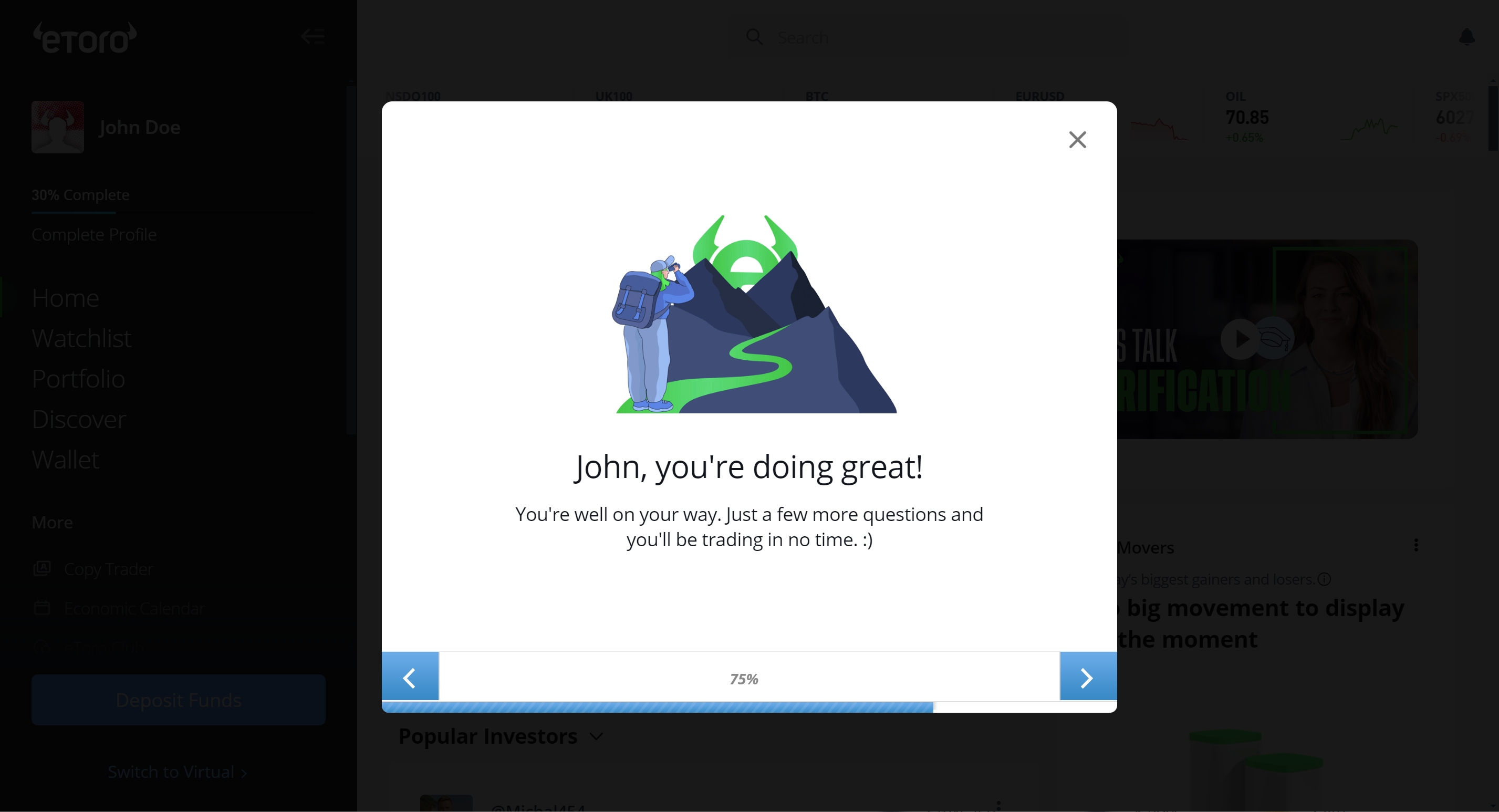The width and height of the screenshot is (1499, 812).
Task: Open Copy Trader from the sidebar
Action: click(108, 569)
